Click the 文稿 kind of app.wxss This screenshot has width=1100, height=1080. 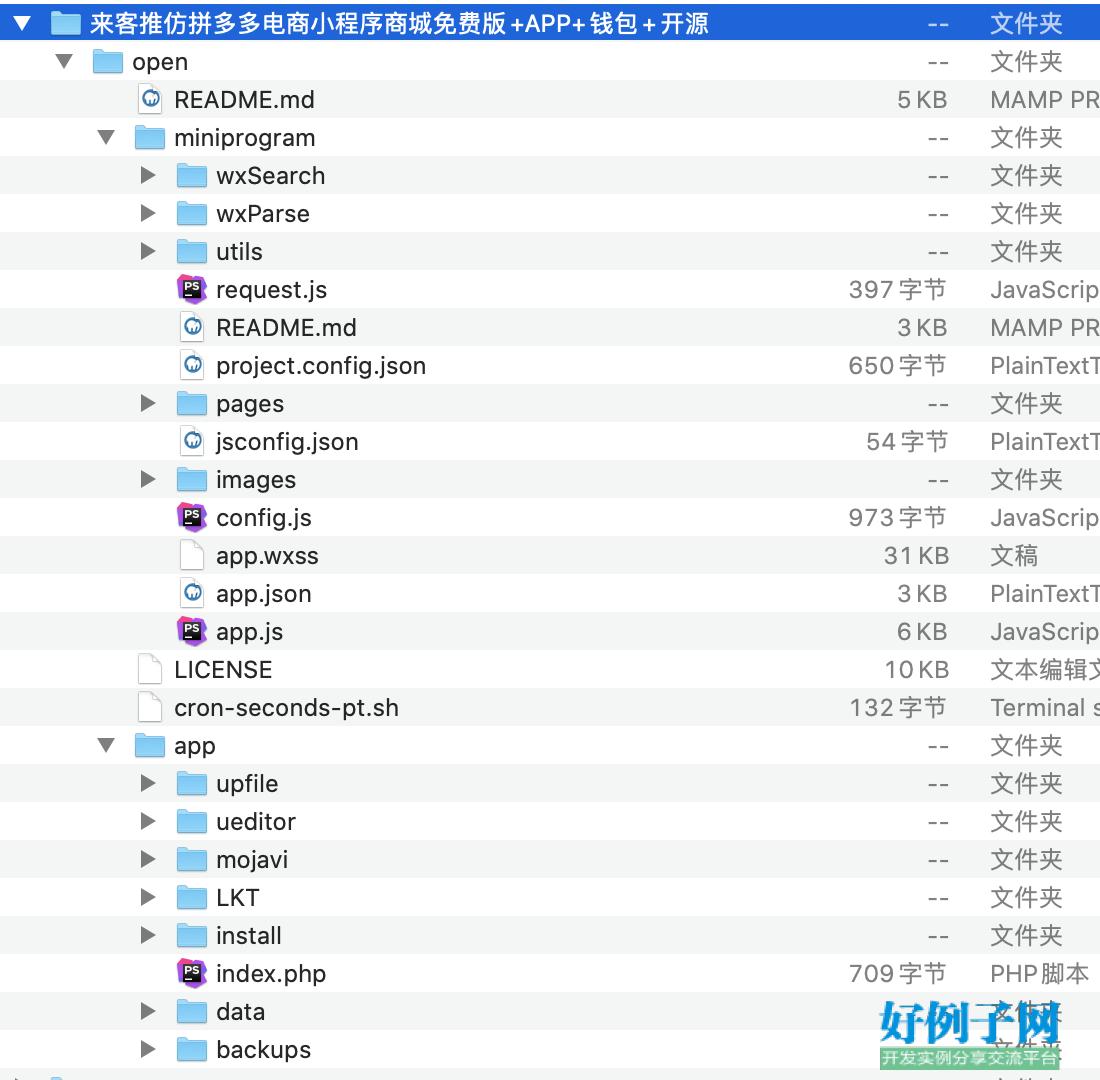pyautogui.click(x=1014, y=555)
